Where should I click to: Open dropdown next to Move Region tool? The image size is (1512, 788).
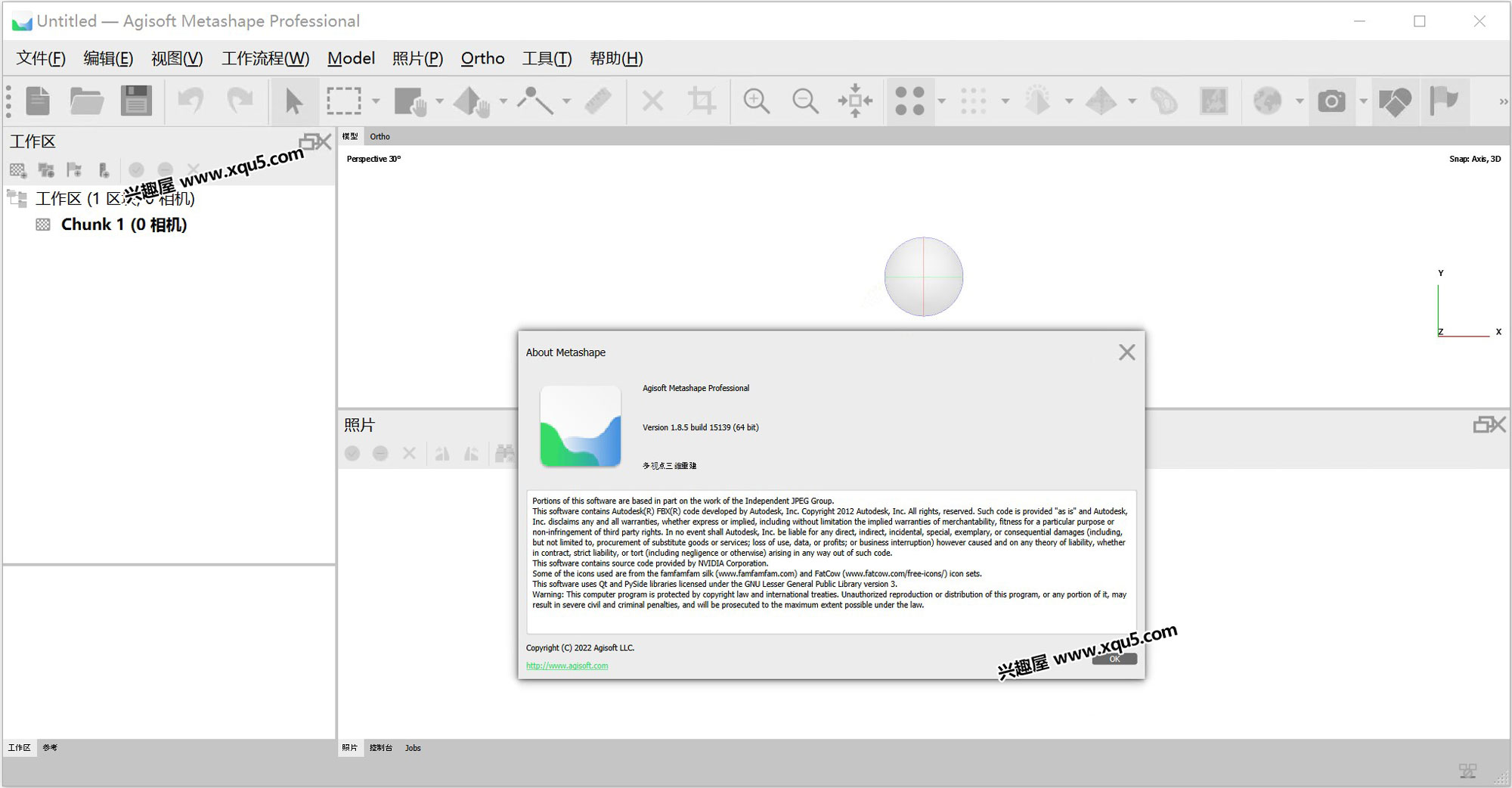click(x=439, y=101)
